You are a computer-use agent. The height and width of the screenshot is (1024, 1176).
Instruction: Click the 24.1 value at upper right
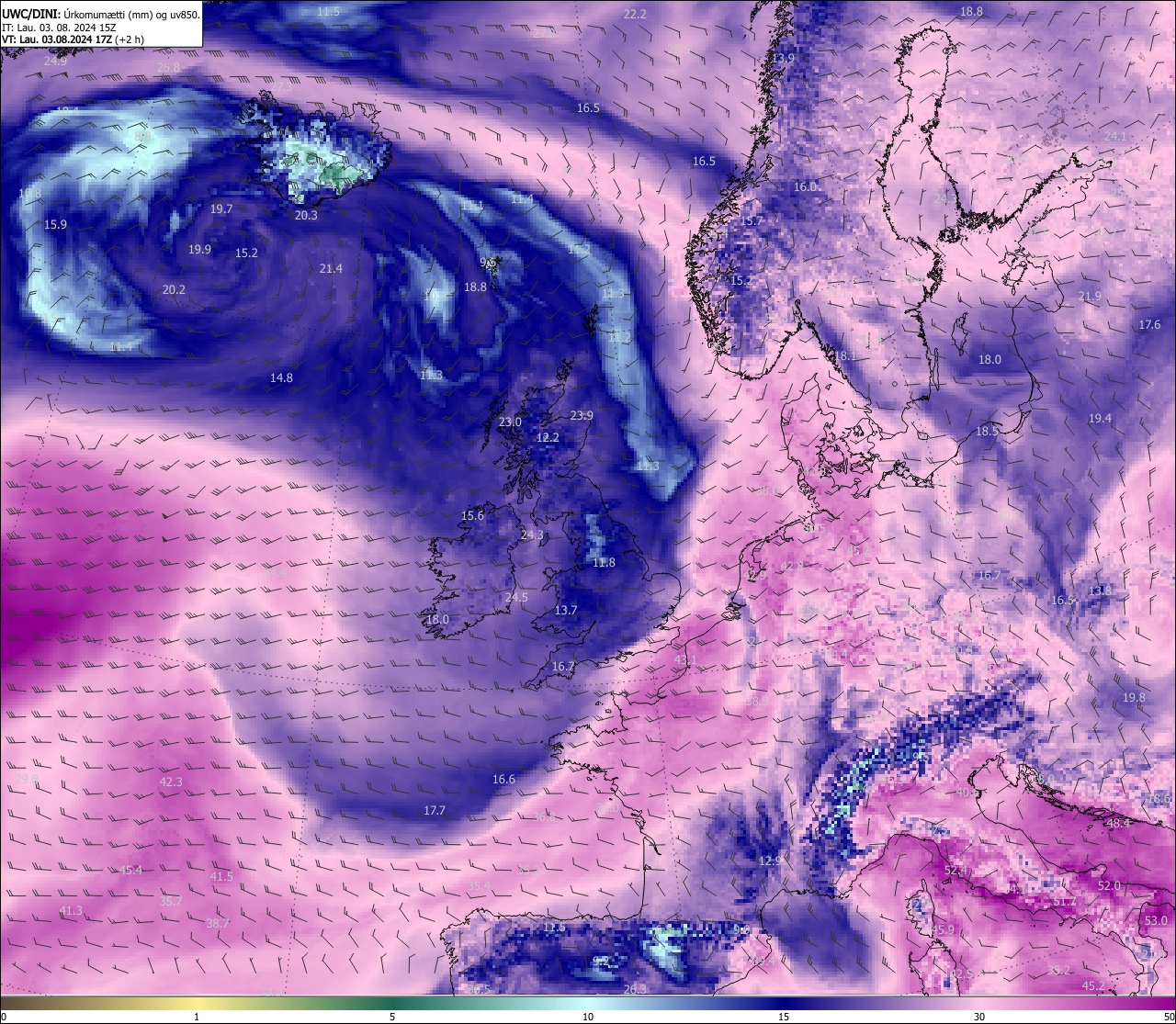coord(1115,137)
